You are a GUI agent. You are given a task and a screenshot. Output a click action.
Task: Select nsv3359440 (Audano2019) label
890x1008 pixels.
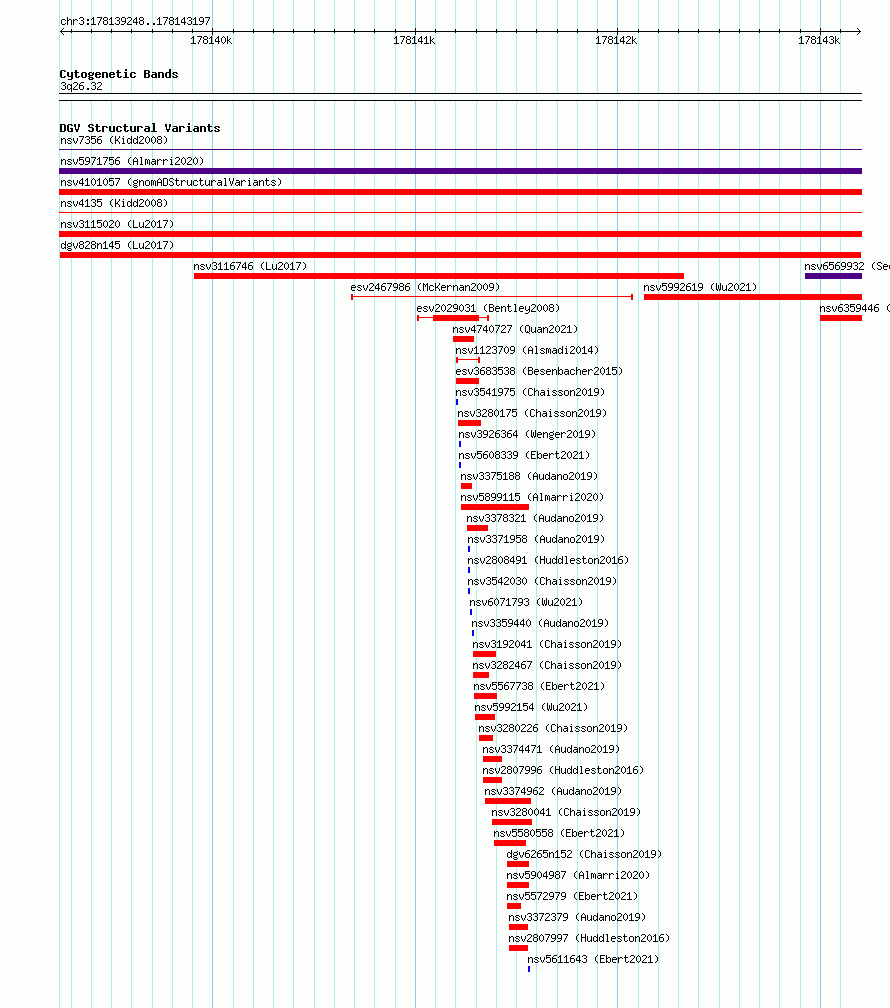[540, 624]
